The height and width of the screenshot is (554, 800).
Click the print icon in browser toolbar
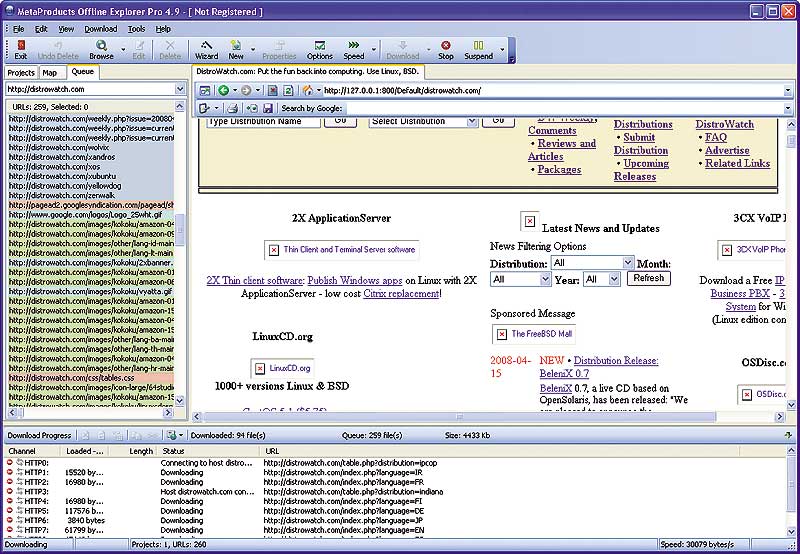click(x=233, y=108)
